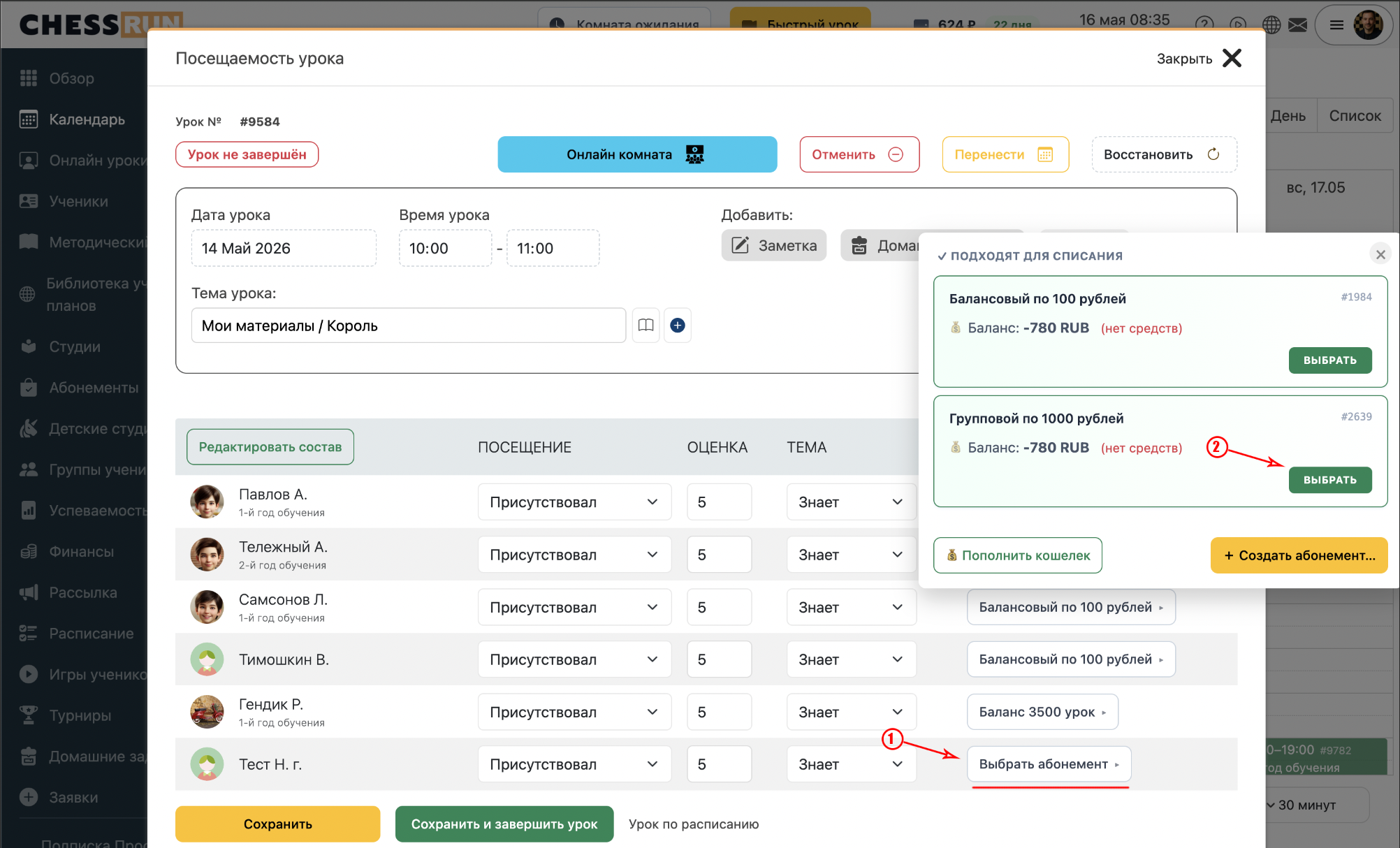Switch to the Список calendar view tab
This screenshot has height=848, width=1400.
1355,116
